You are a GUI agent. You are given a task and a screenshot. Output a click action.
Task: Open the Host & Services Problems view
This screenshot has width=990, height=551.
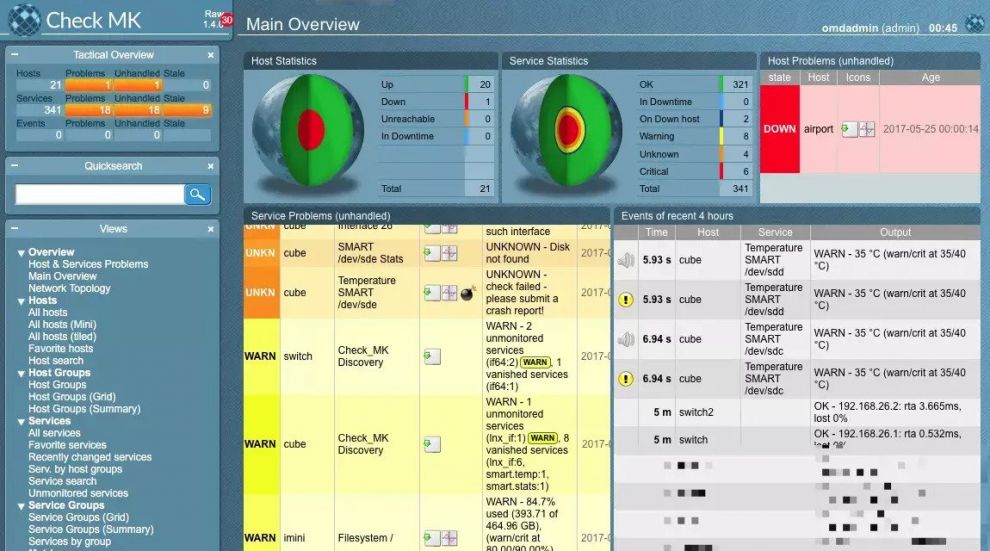88,264
